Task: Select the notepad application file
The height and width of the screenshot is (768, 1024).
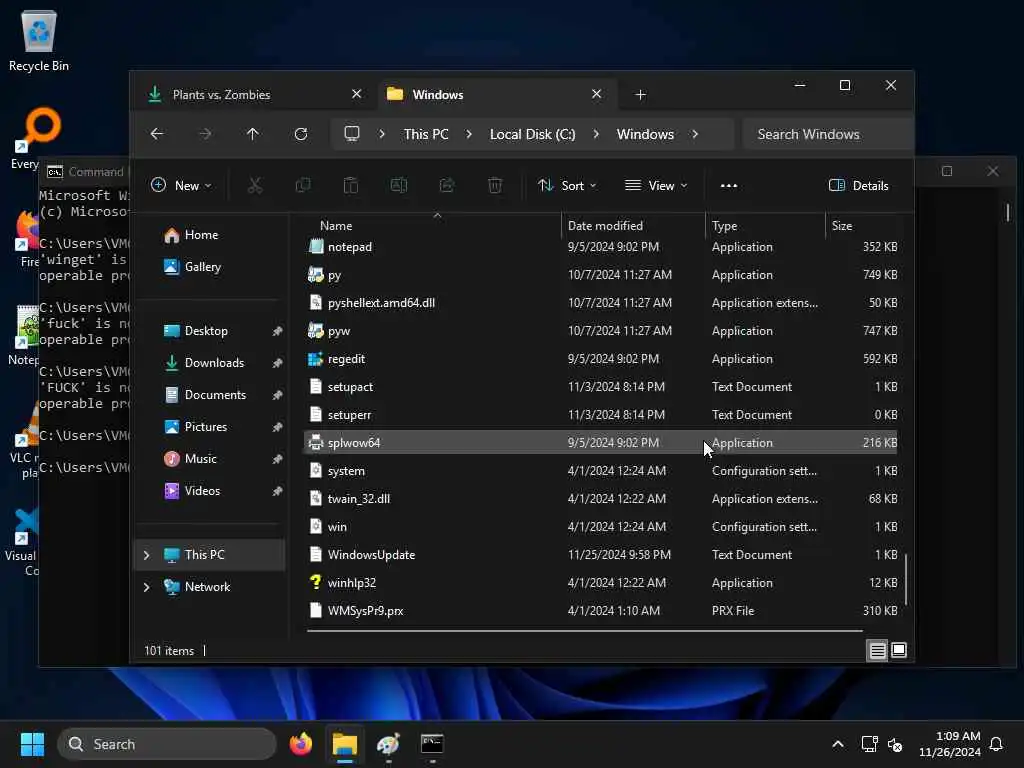Action: tap(601, 248)
